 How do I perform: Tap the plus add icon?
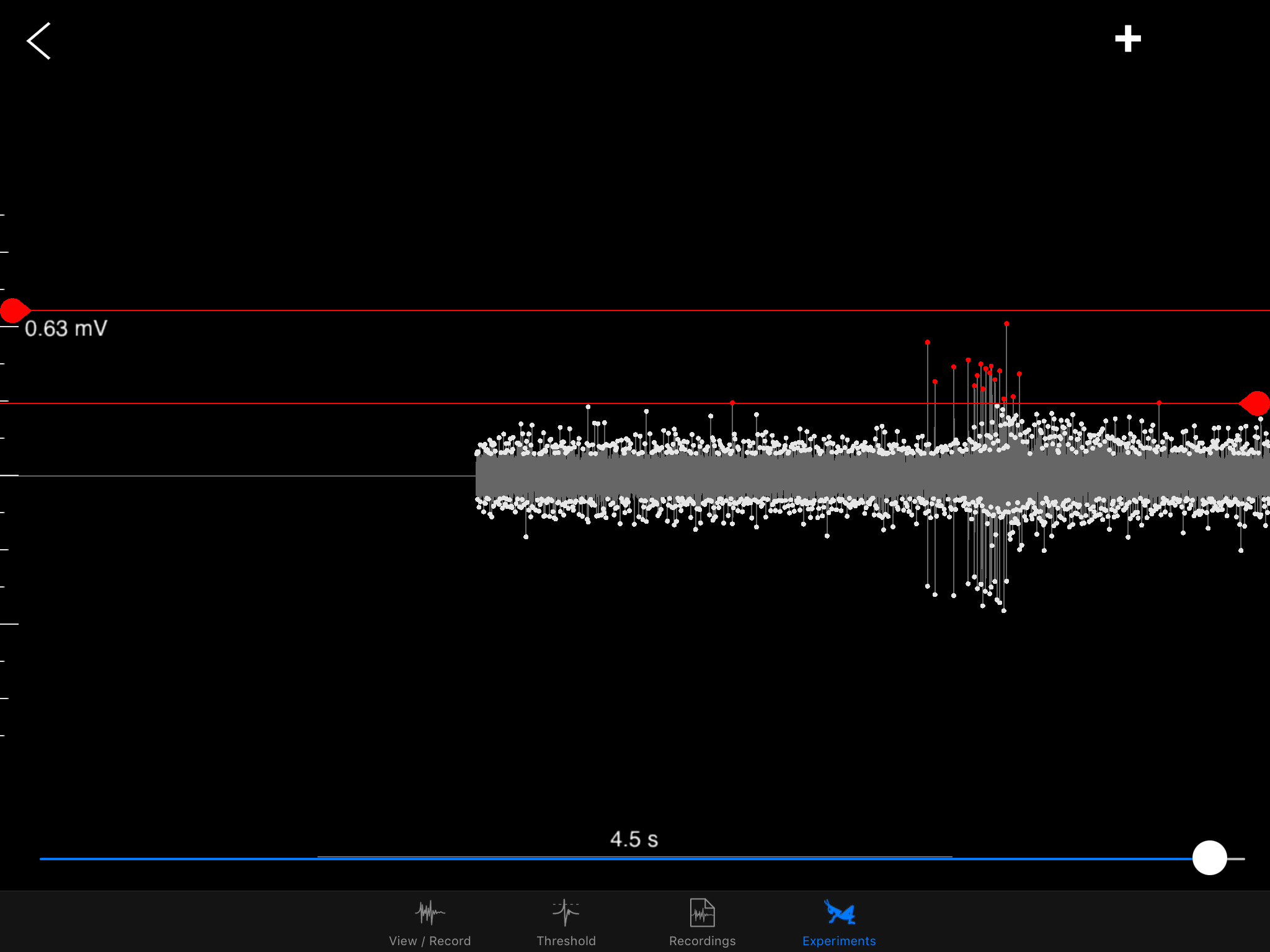point(1127,39)
